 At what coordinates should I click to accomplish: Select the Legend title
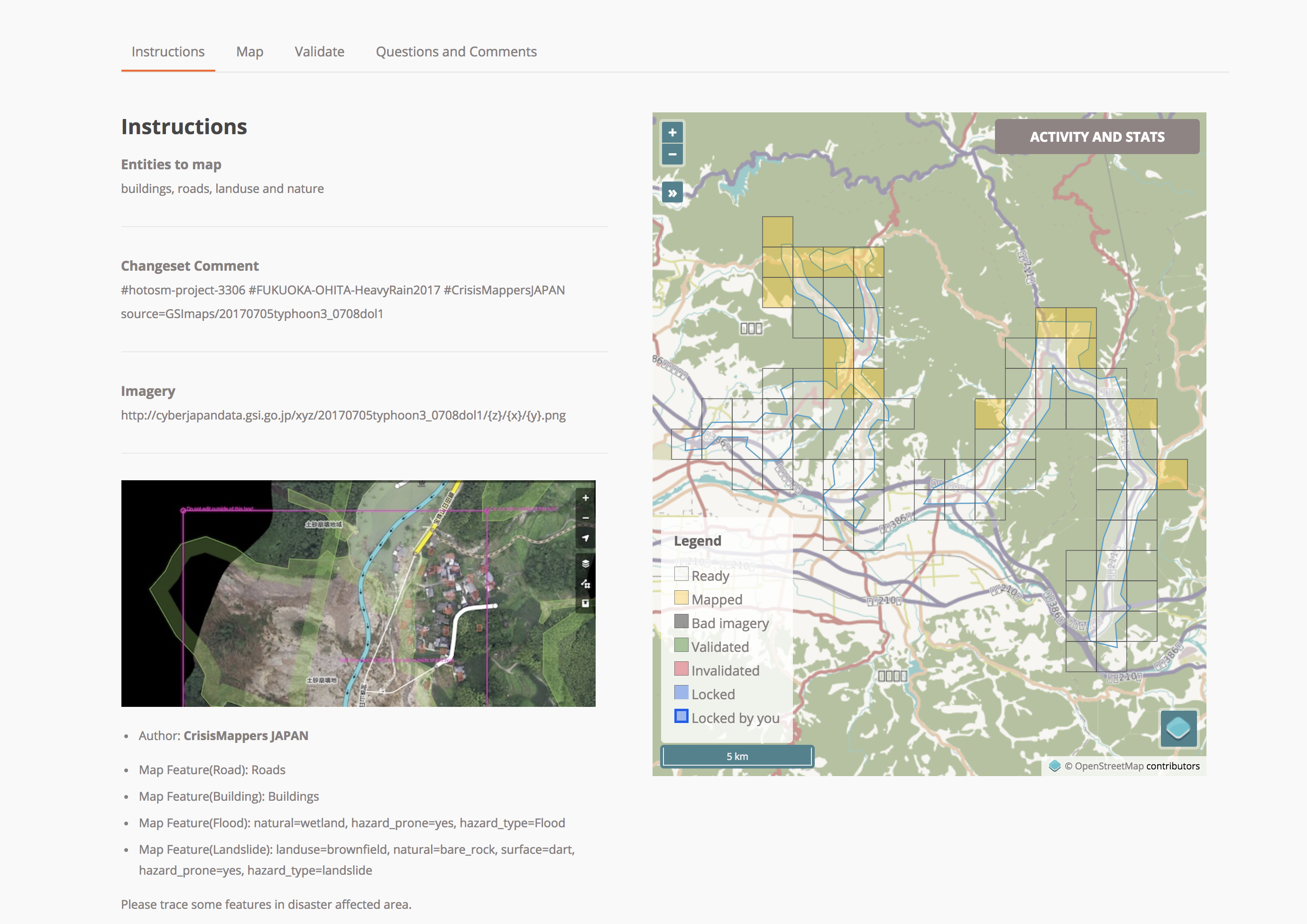point(697,541)
